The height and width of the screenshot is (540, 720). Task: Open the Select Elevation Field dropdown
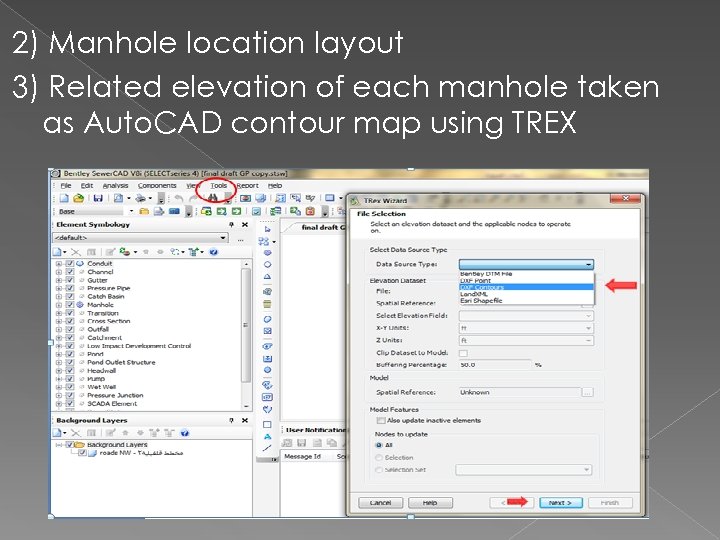pos(526,315)
